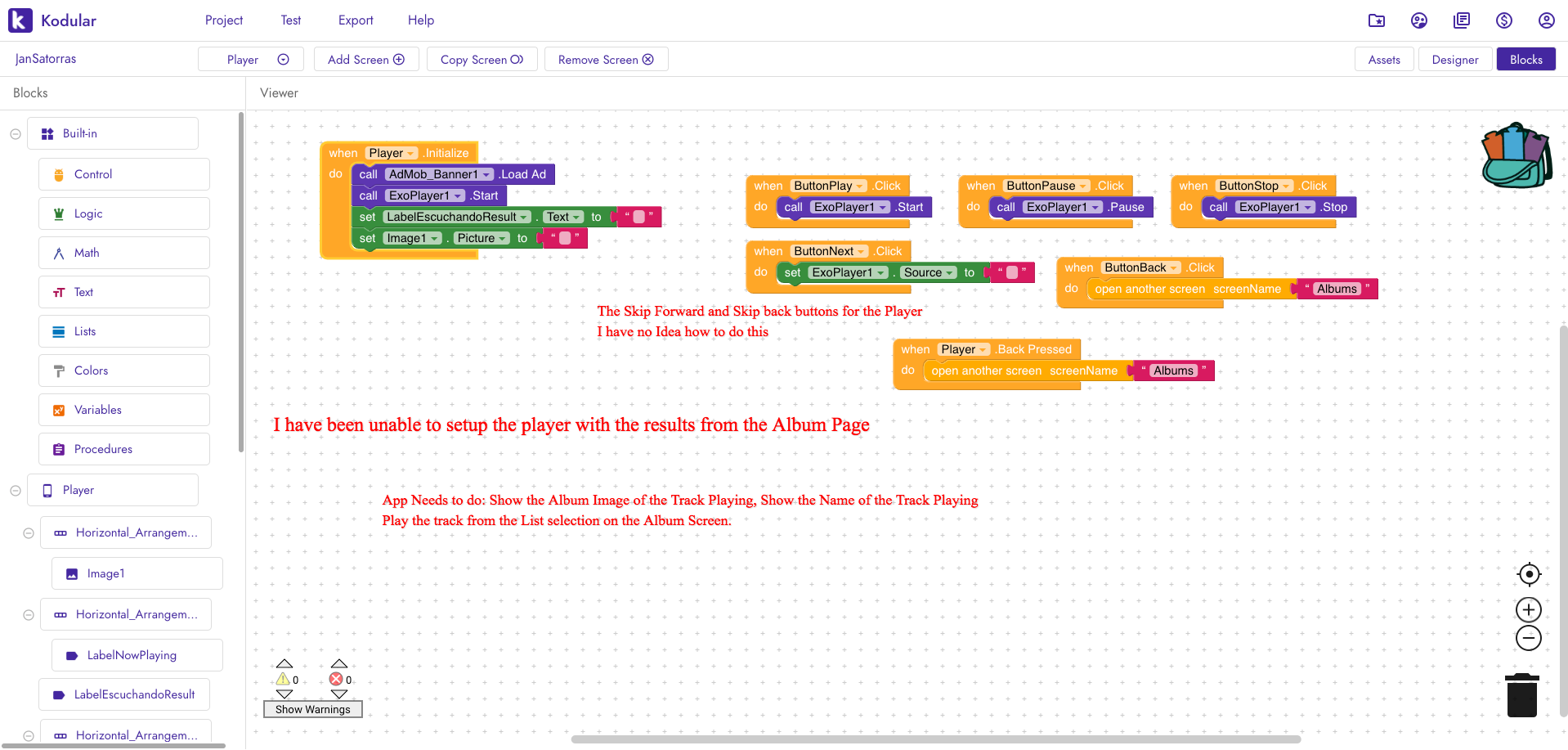Image resolution: width=1568 pixels, height=750 pixels.
Task: Click the backpack icon in viewer
Action: [1516, 155]
